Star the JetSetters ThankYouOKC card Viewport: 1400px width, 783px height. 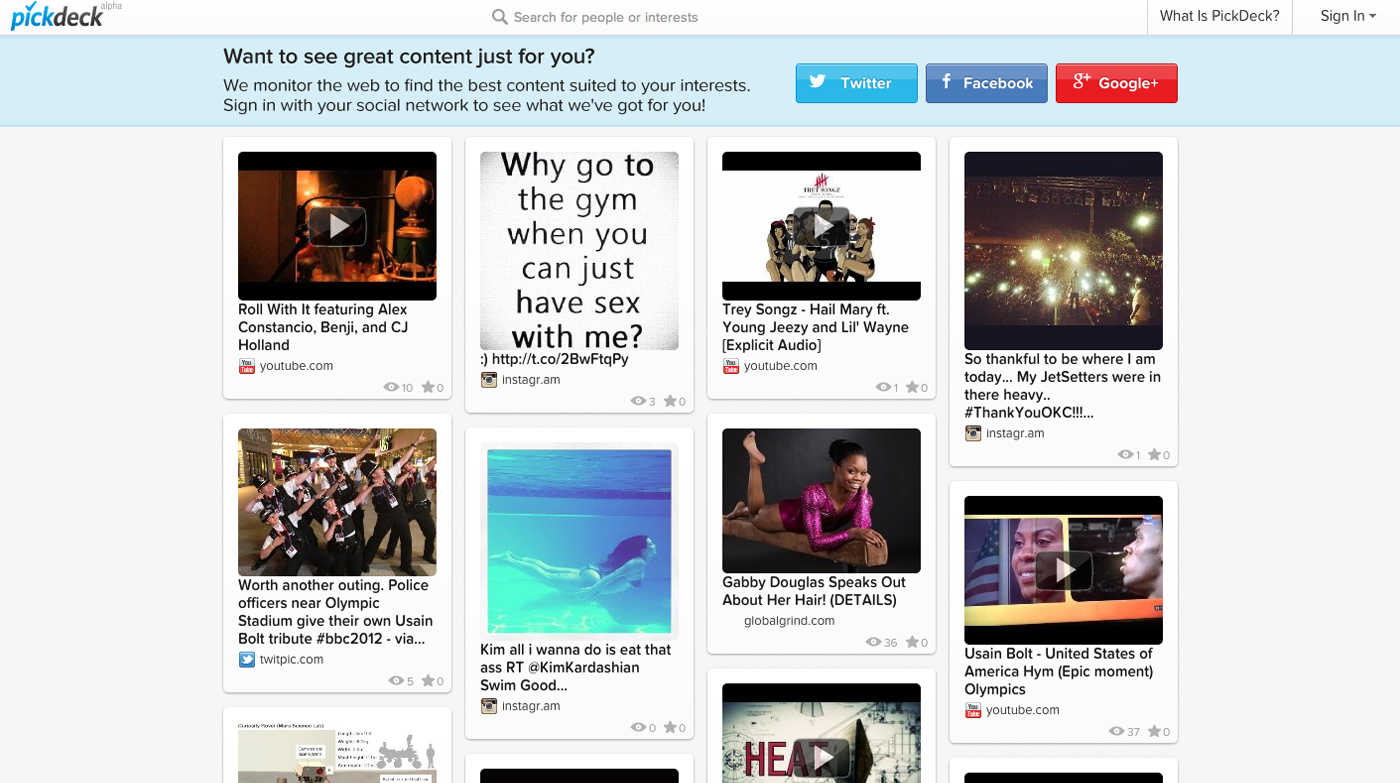point(1153,455)
